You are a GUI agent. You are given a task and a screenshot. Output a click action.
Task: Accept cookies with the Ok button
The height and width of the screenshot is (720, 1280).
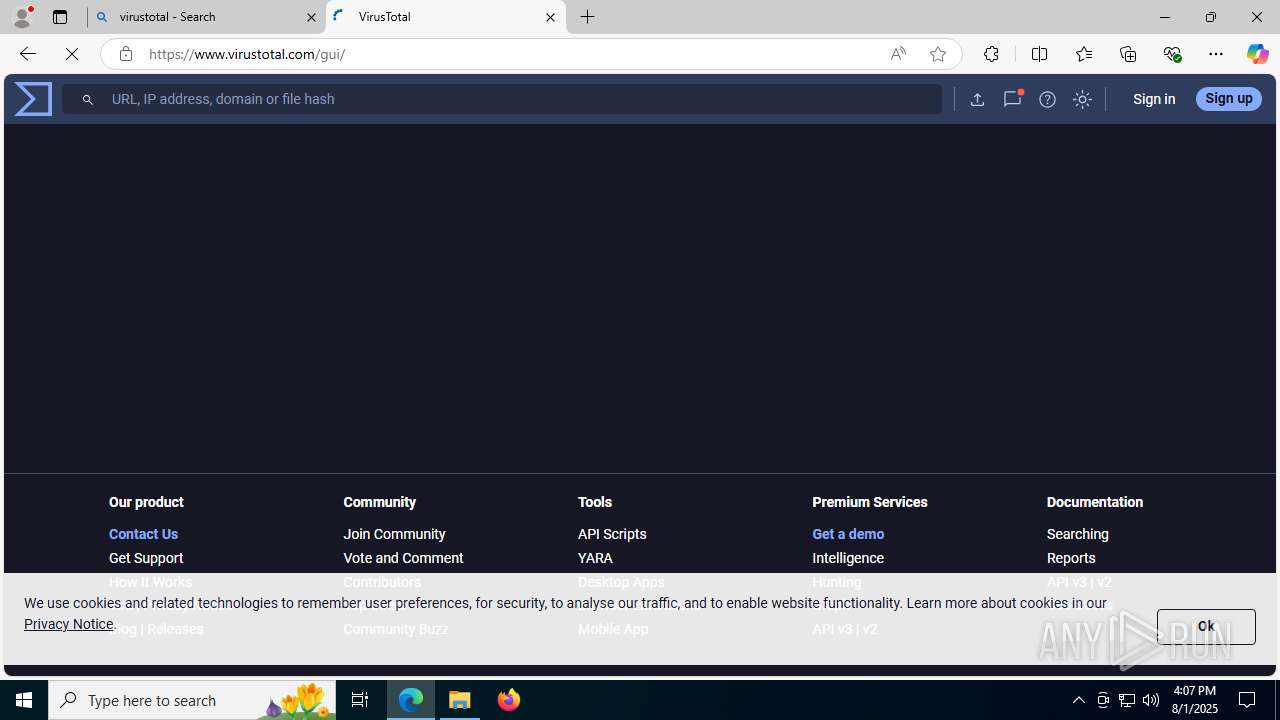tap(1206, 627)
